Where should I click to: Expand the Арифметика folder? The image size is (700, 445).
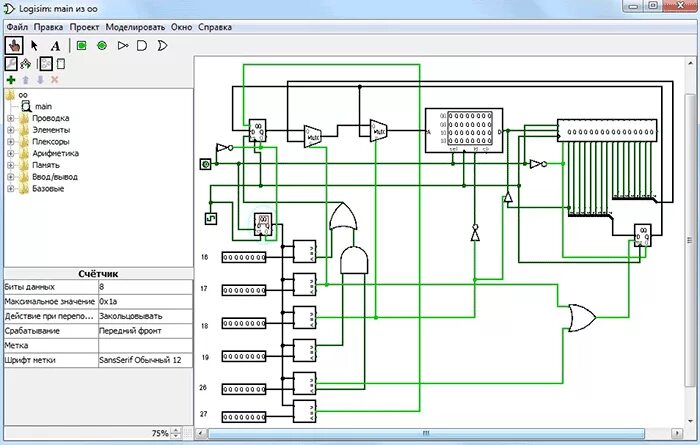(x=10, y=154)
